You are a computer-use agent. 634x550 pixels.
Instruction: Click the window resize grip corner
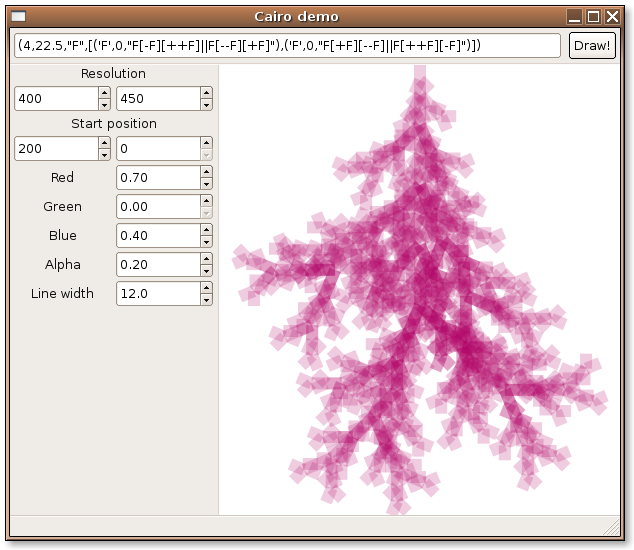(613, 527)
